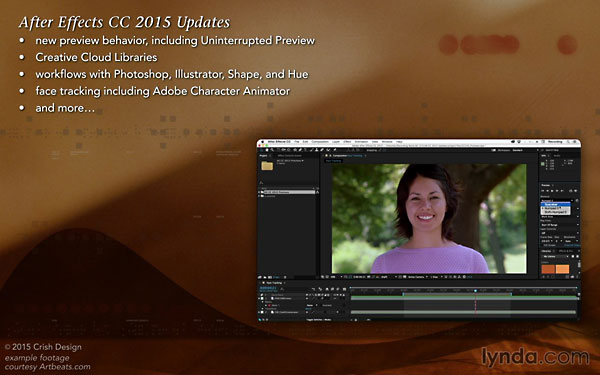Expand the selected project folder triangle
Image resolution: width=600 pixels, height=375 pixels.
[259, 192]
